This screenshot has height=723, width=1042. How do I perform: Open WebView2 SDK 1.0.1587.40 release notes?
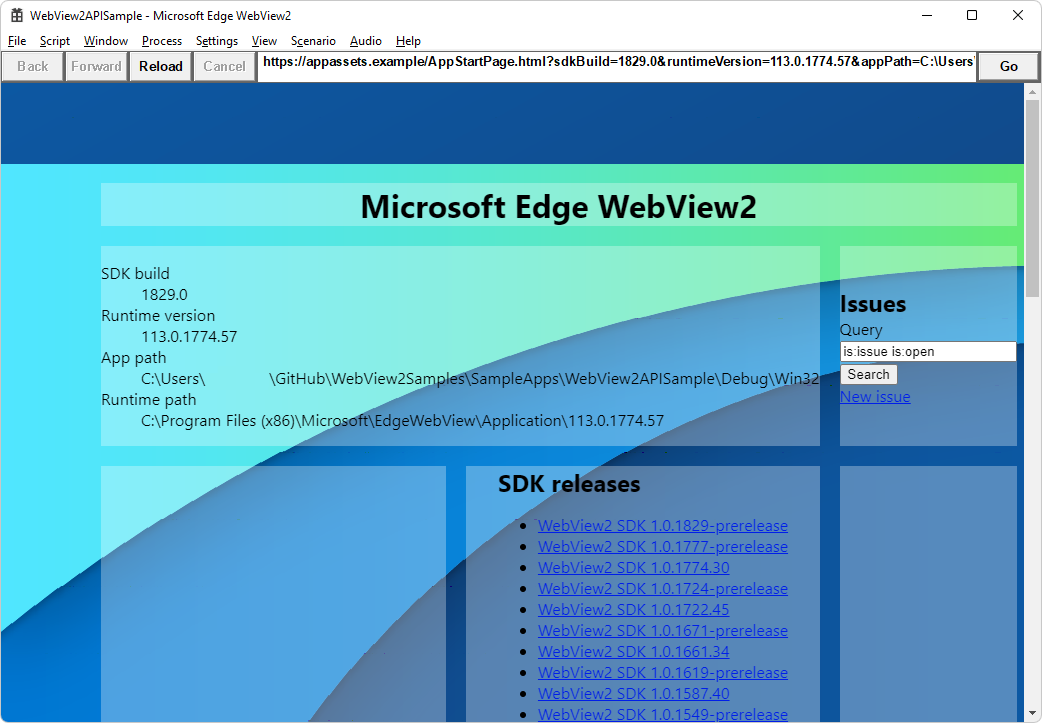coord(633,693)
